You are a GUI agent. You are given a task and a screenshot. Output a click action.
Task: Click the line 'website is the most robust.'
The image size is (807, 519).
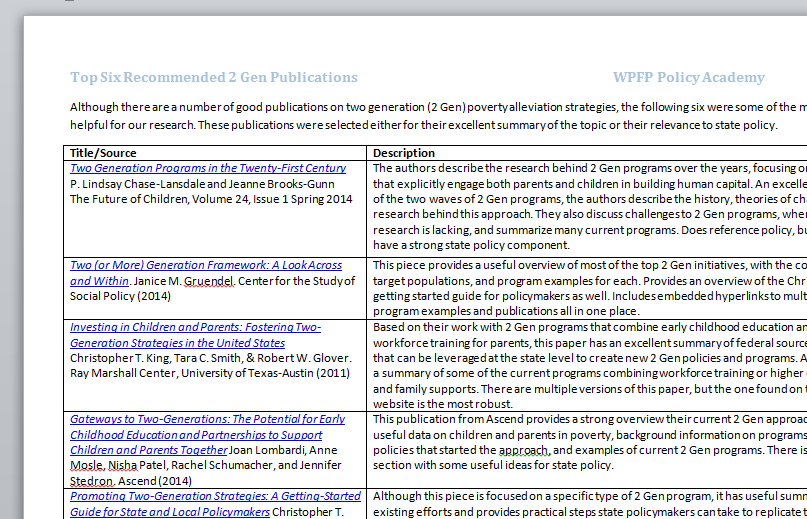point(443,404)
